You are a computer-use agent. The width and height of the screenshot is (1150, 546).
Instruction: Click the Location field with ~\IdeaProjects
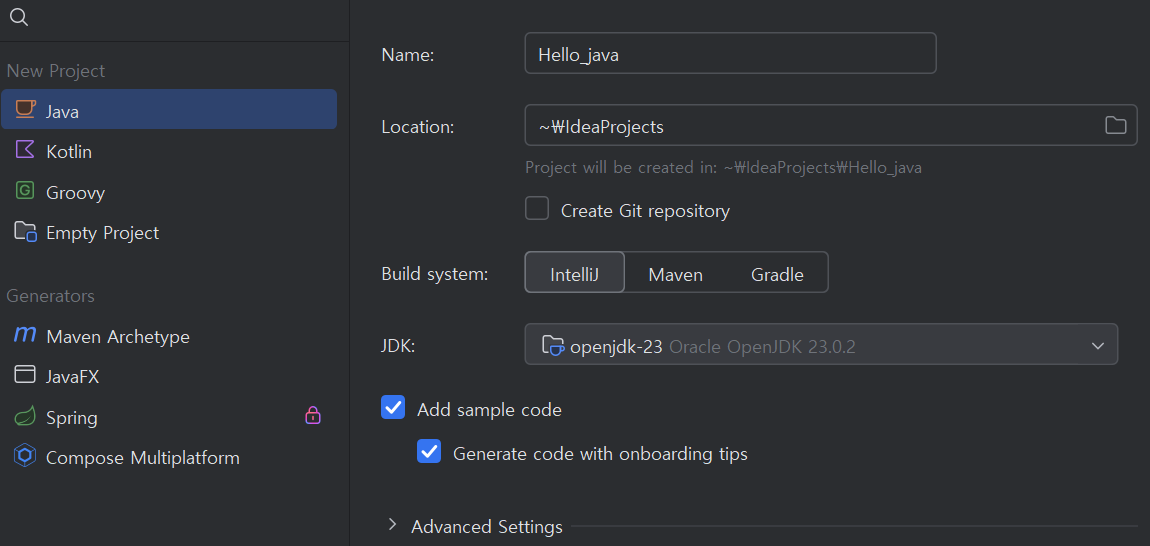pyautogui.click(x=831, y=125)
